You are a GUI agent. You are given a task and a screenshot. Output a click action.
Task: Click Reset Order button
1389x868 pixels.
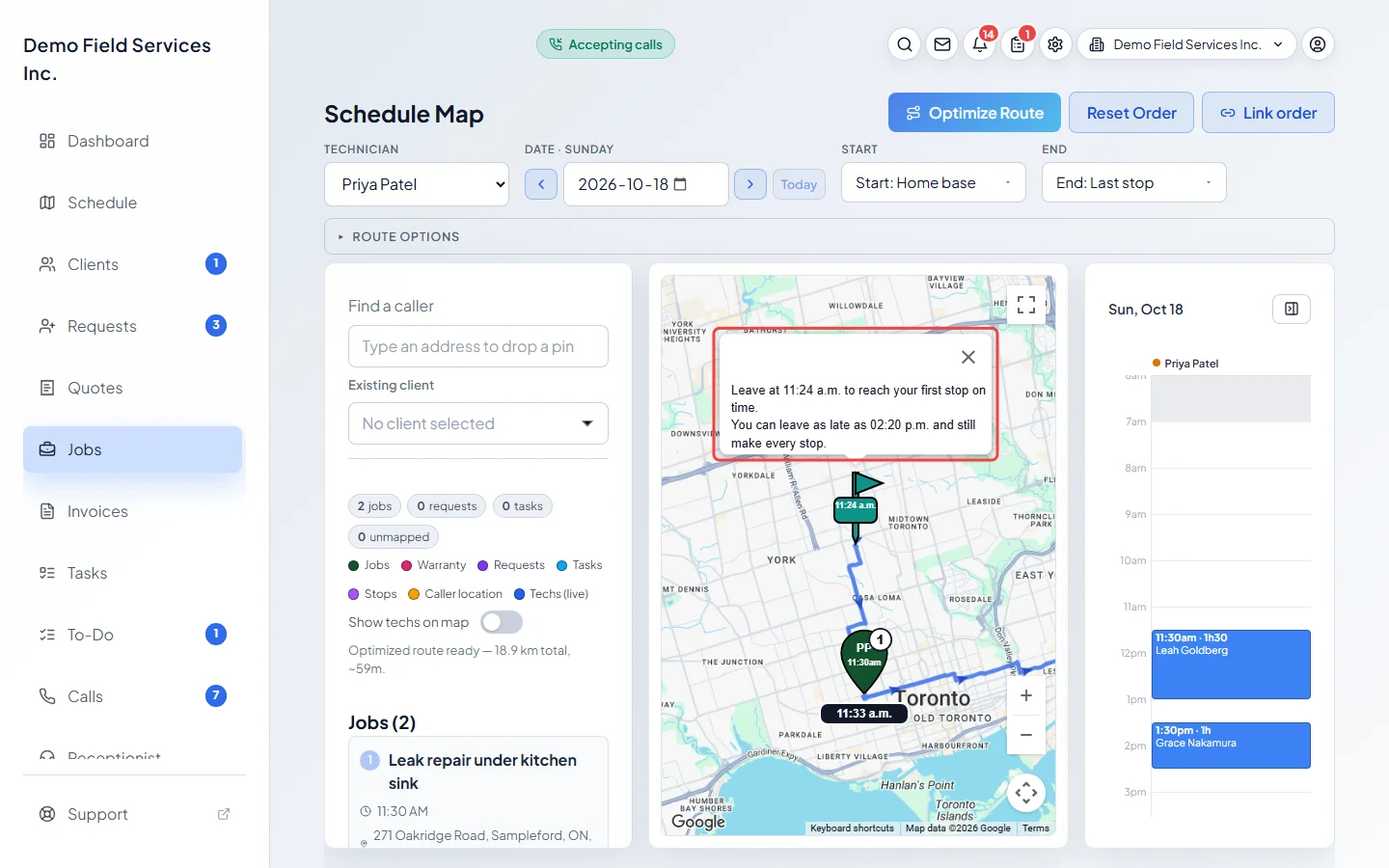click(x=1131, y=113)
